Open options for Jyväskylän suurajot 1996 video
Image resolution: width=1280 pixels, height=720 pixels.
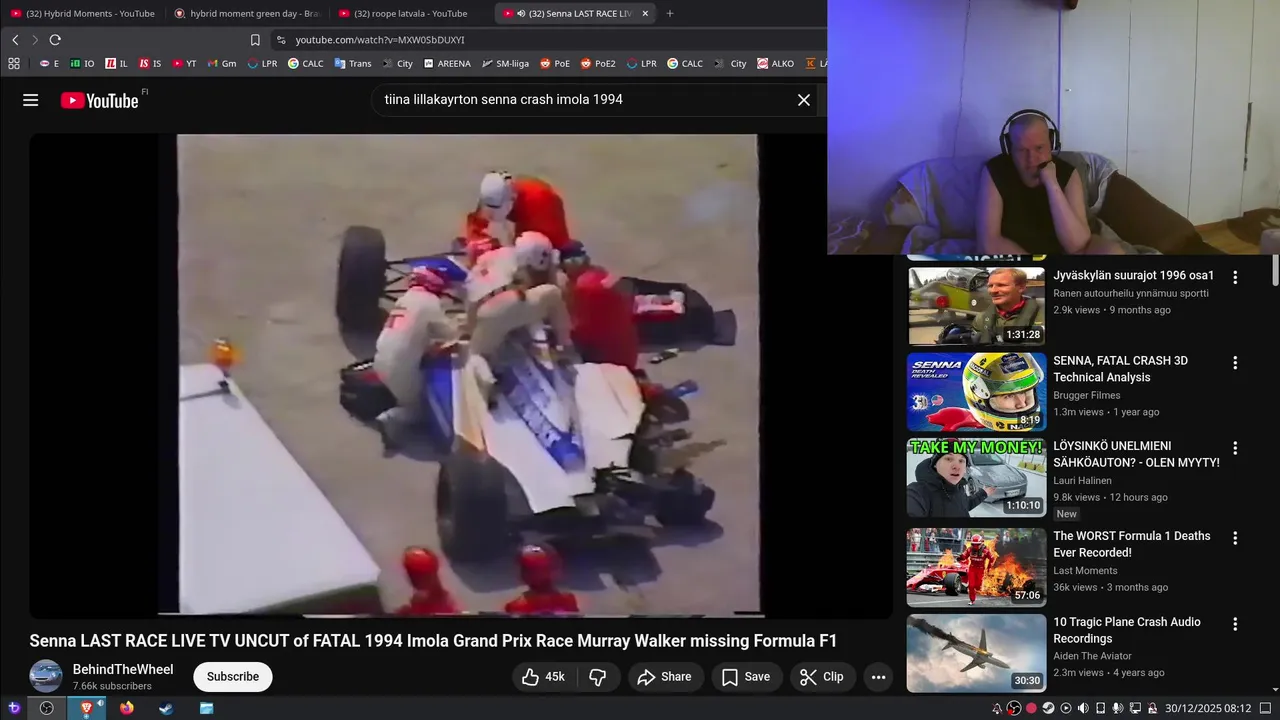tap(1235, 277)
